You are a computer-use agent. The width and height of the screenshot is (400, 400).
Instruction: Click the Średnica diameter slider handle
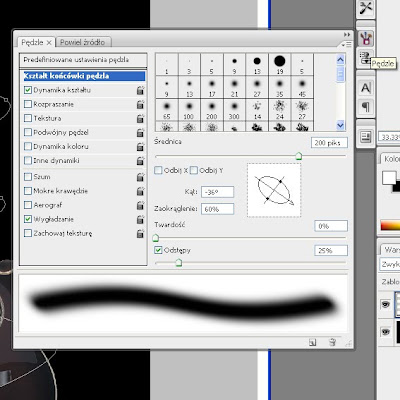[x=299, y=156]
